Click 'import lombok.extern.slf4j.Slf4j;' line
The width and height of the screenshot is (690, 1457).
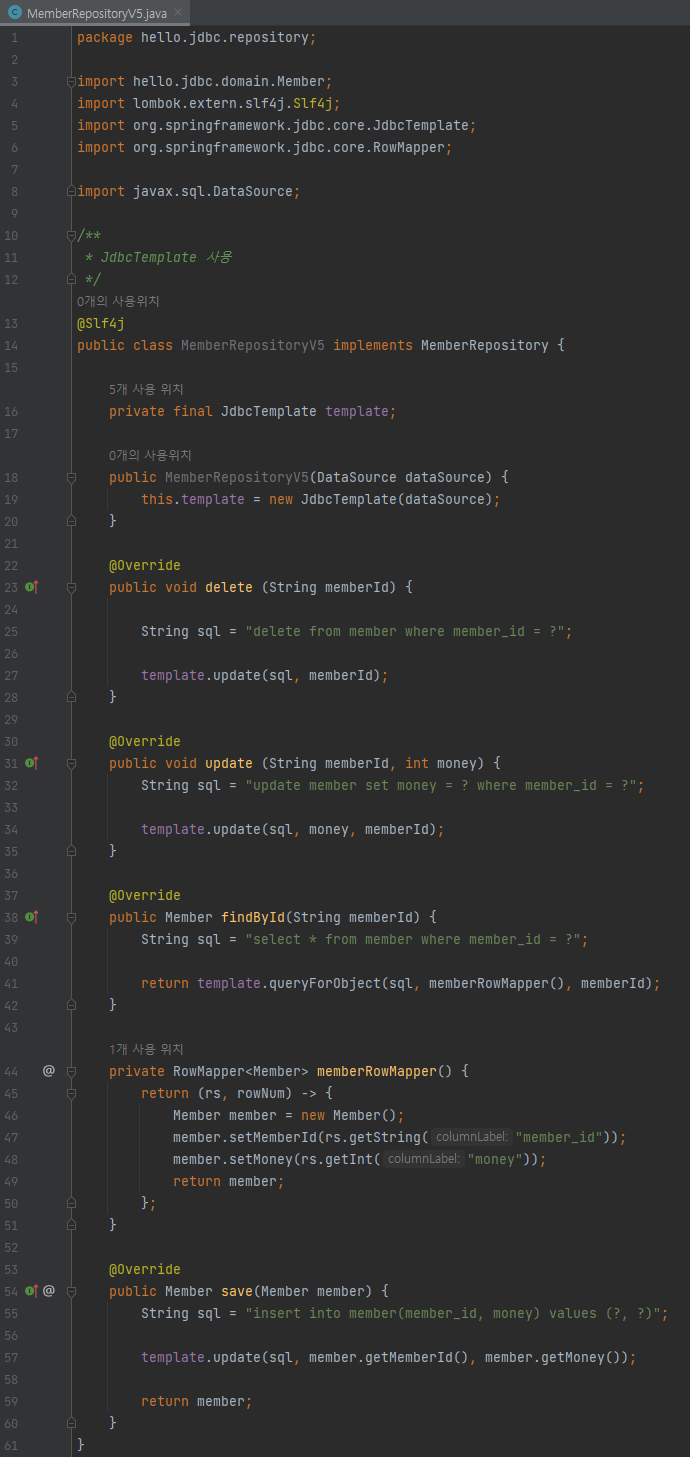pyautogui.click(x=209, y=103)
